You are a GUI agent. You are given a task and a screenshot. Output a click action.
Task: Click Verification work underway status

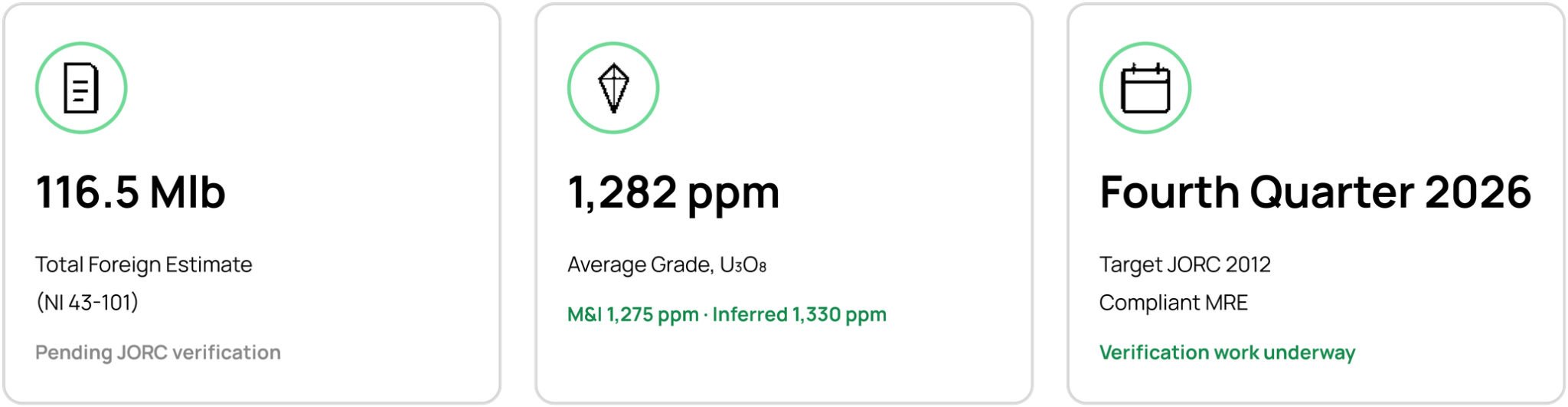1227,353
